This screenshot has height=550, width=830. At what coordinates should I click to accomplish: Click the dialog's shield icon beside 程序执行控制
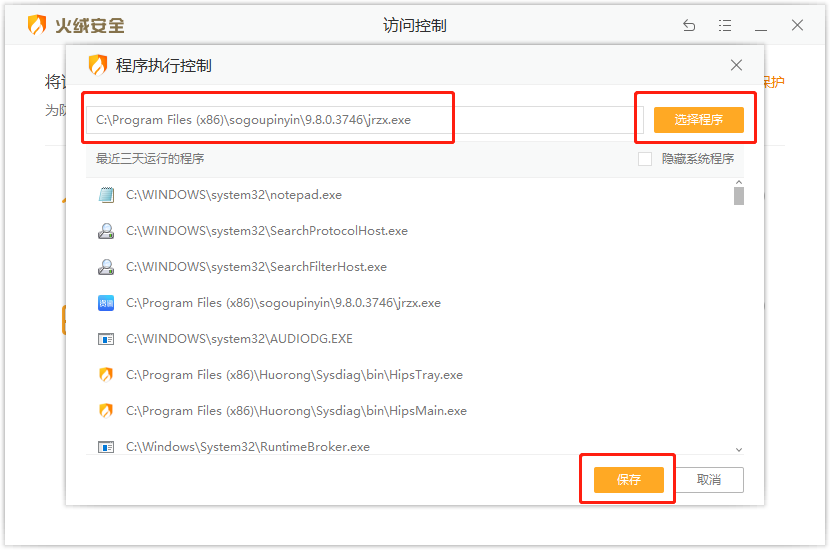pyautogui.click(x=98, y=65)
